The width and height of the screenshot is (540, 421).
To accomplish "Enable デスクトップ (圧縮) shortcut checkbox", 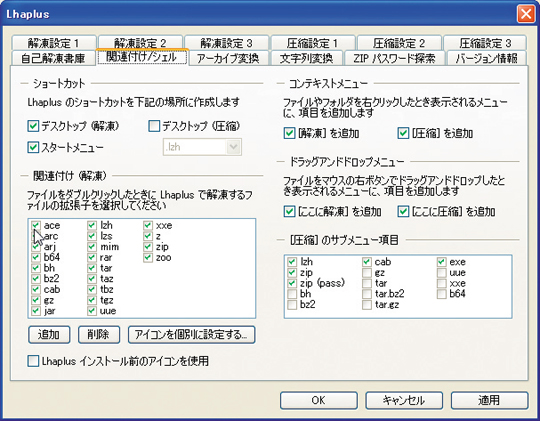I will pos(154,126).
